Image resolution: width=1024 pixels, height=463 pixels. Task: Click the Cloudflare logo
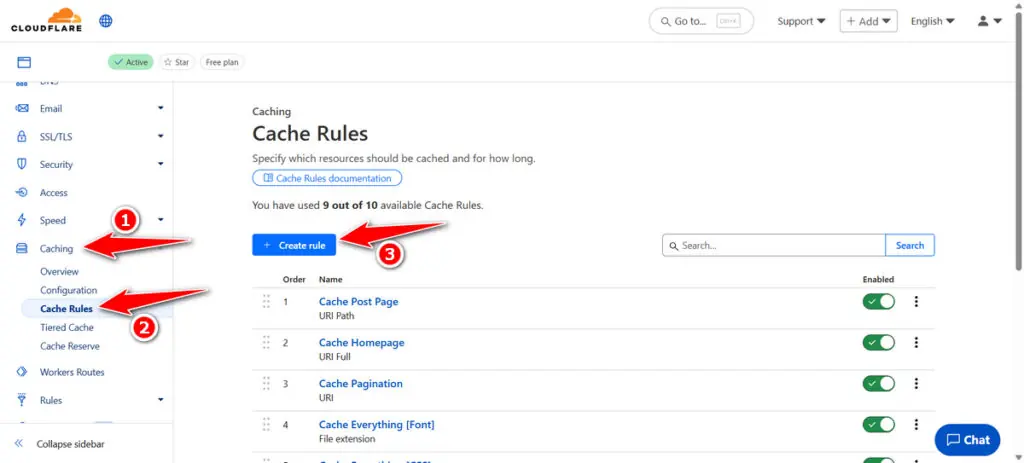click(46, 20)
